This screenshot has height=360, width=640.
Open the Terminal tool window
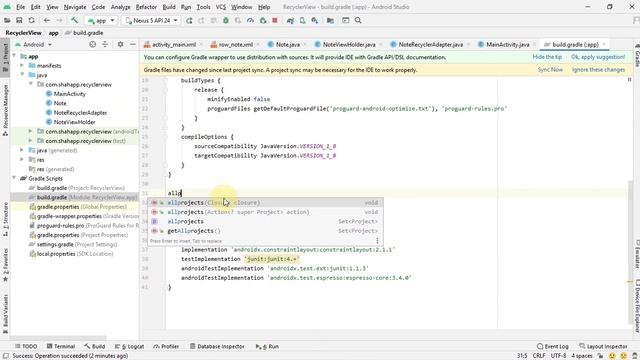(61, 346)
